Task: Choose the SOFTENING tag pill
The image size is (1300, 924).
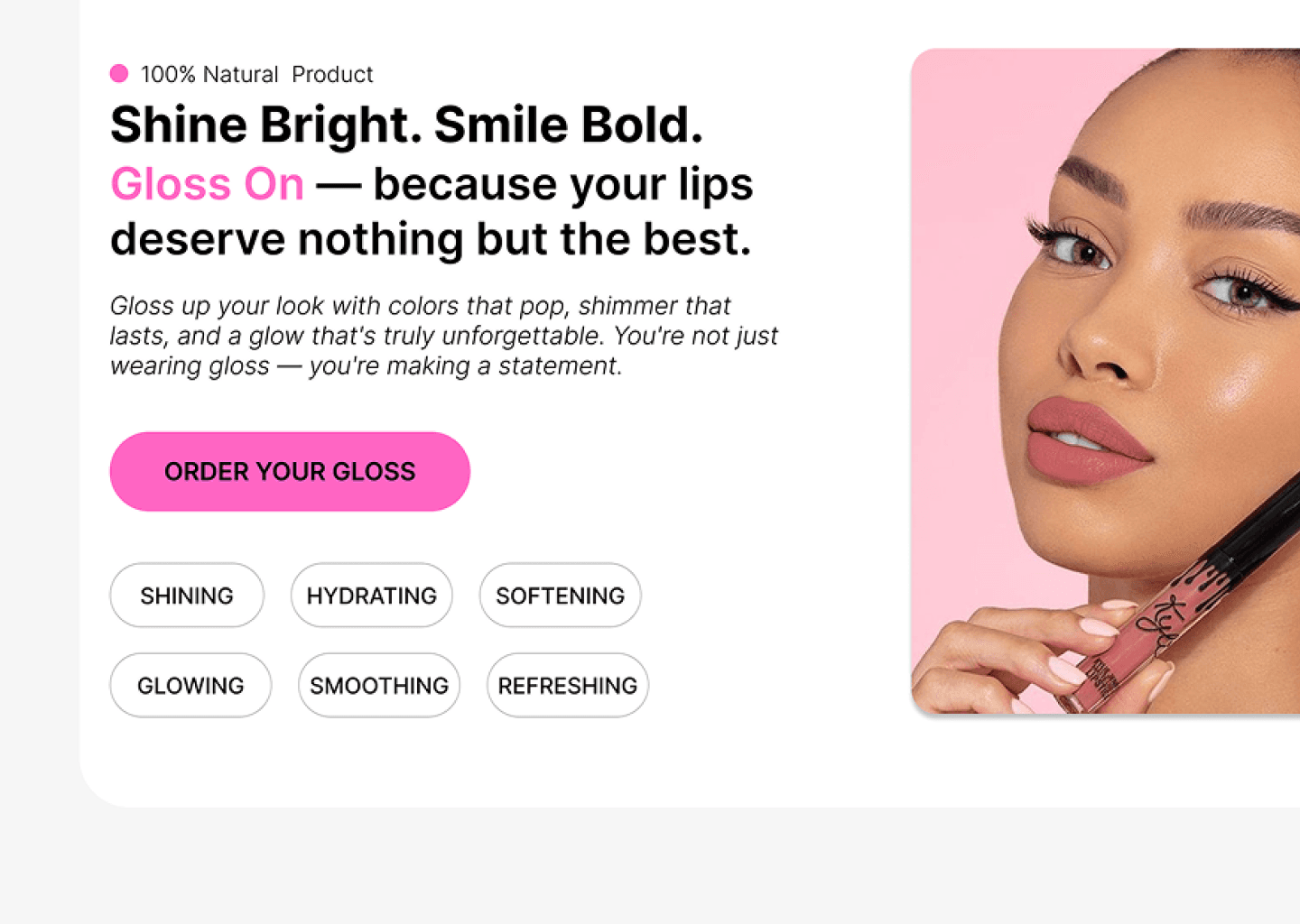Action: [x=560, y=596]
